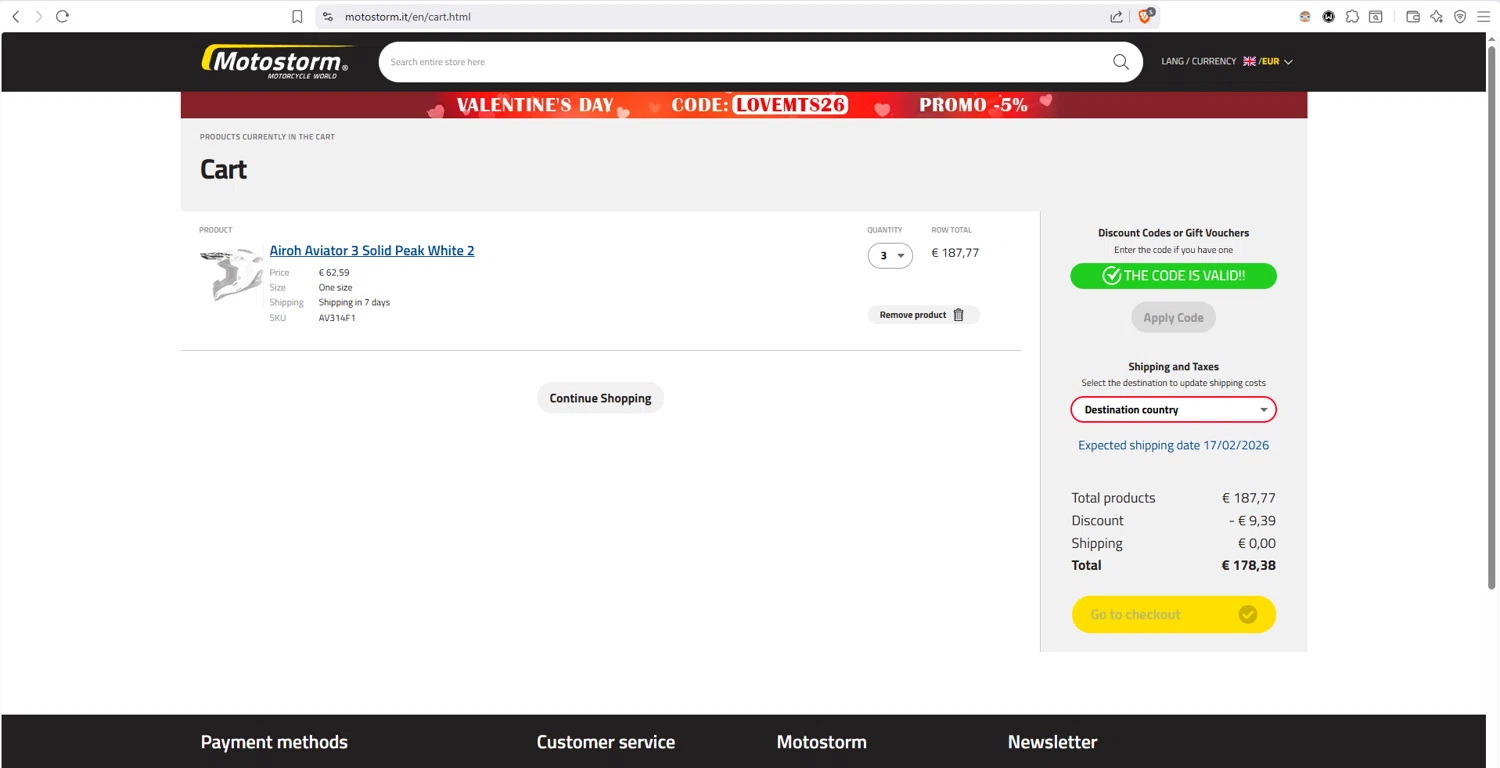This screenshot has width=1500, height=768.
Task: Click the Total € 178,38 value
Action: tap(1248, 565)
